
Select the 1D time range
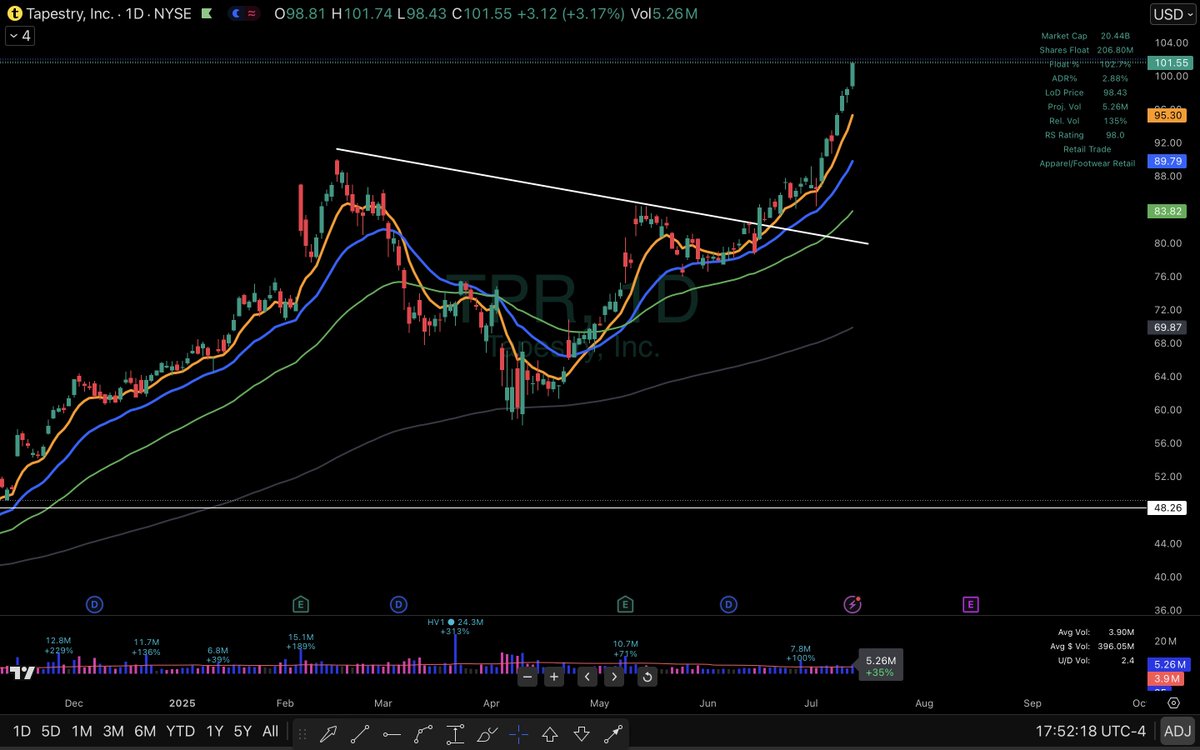pos(21,731)
